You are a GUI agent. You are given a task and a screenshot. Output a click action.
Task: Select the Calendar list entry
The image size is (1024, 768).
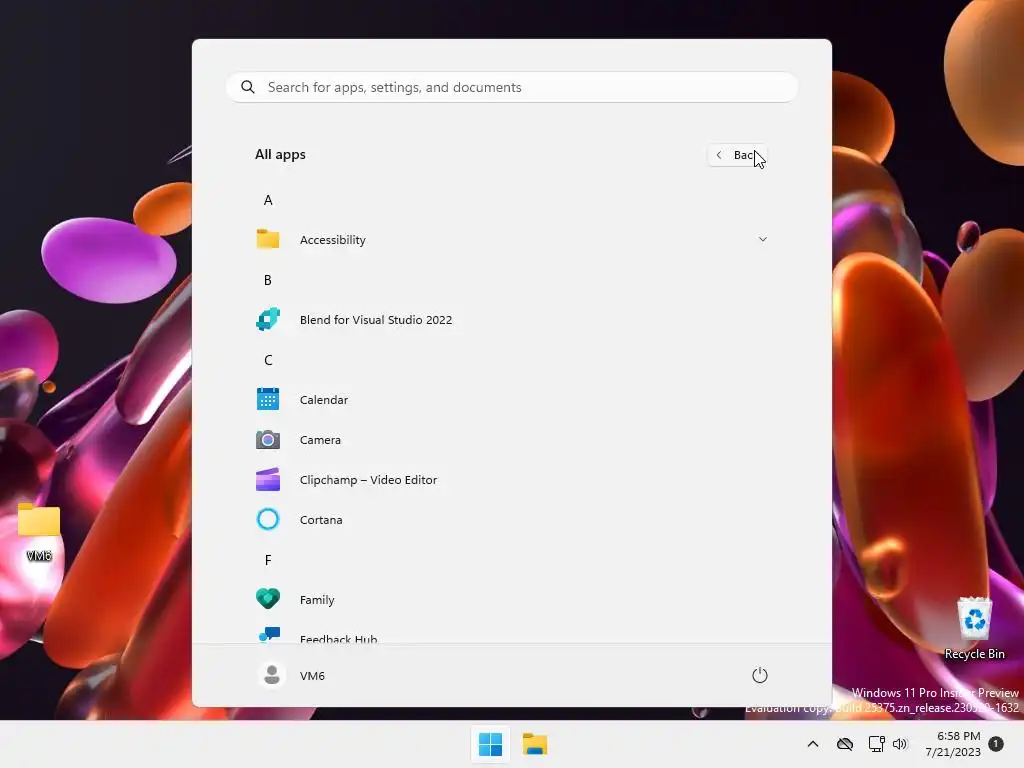(x=511, y=399)
